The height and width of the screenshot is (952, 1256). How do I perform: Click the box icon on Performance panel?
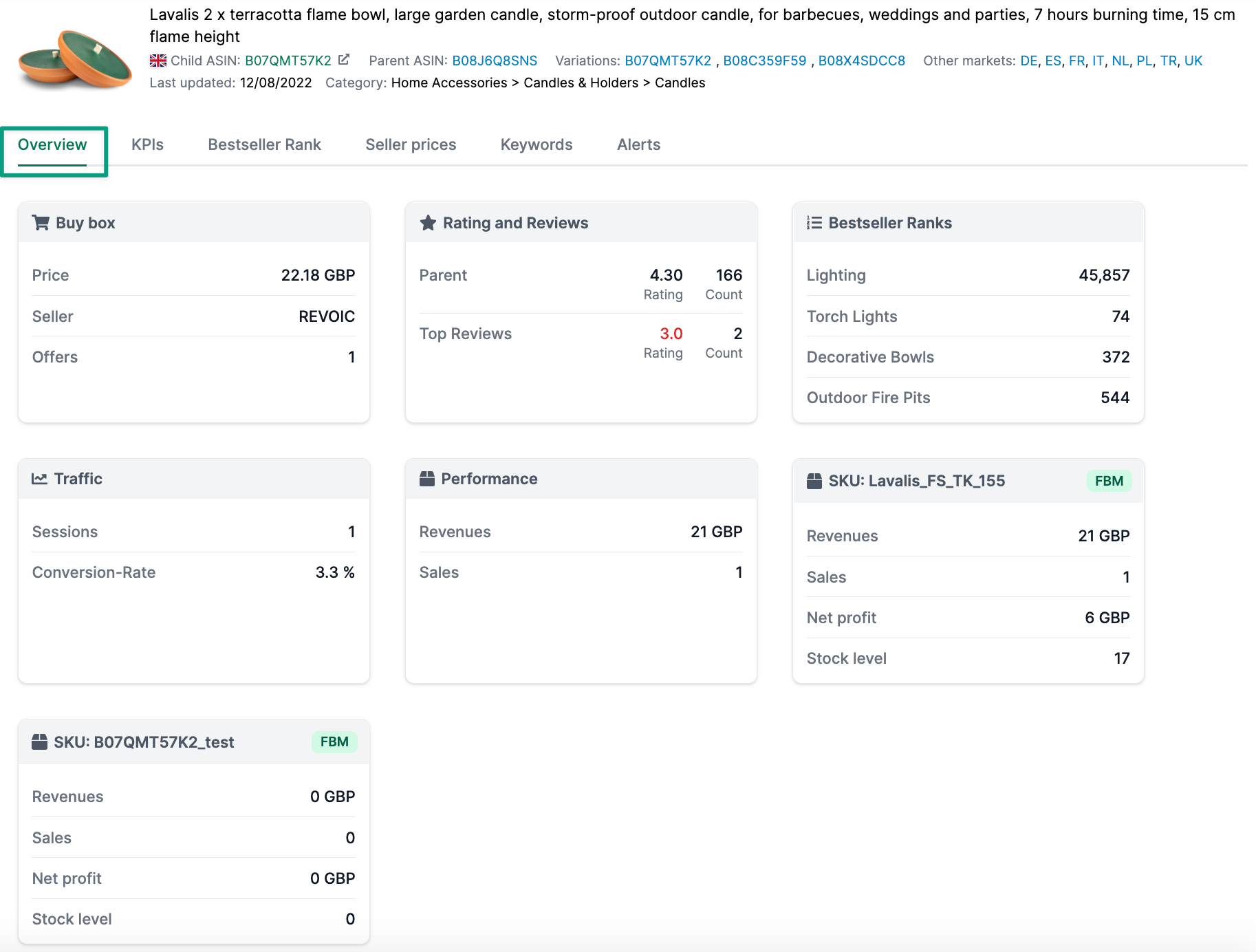428,478
